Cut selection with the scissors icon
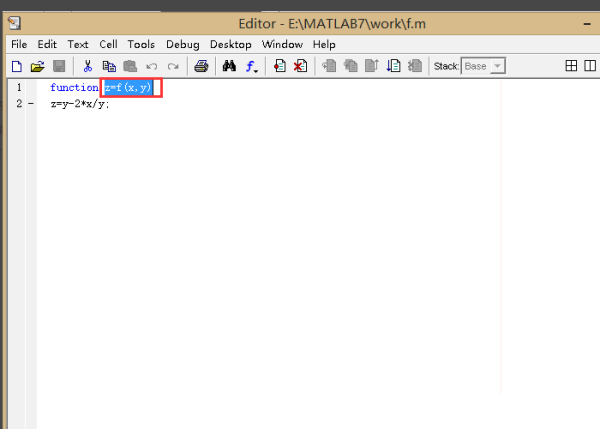 (x=88, y=66)
